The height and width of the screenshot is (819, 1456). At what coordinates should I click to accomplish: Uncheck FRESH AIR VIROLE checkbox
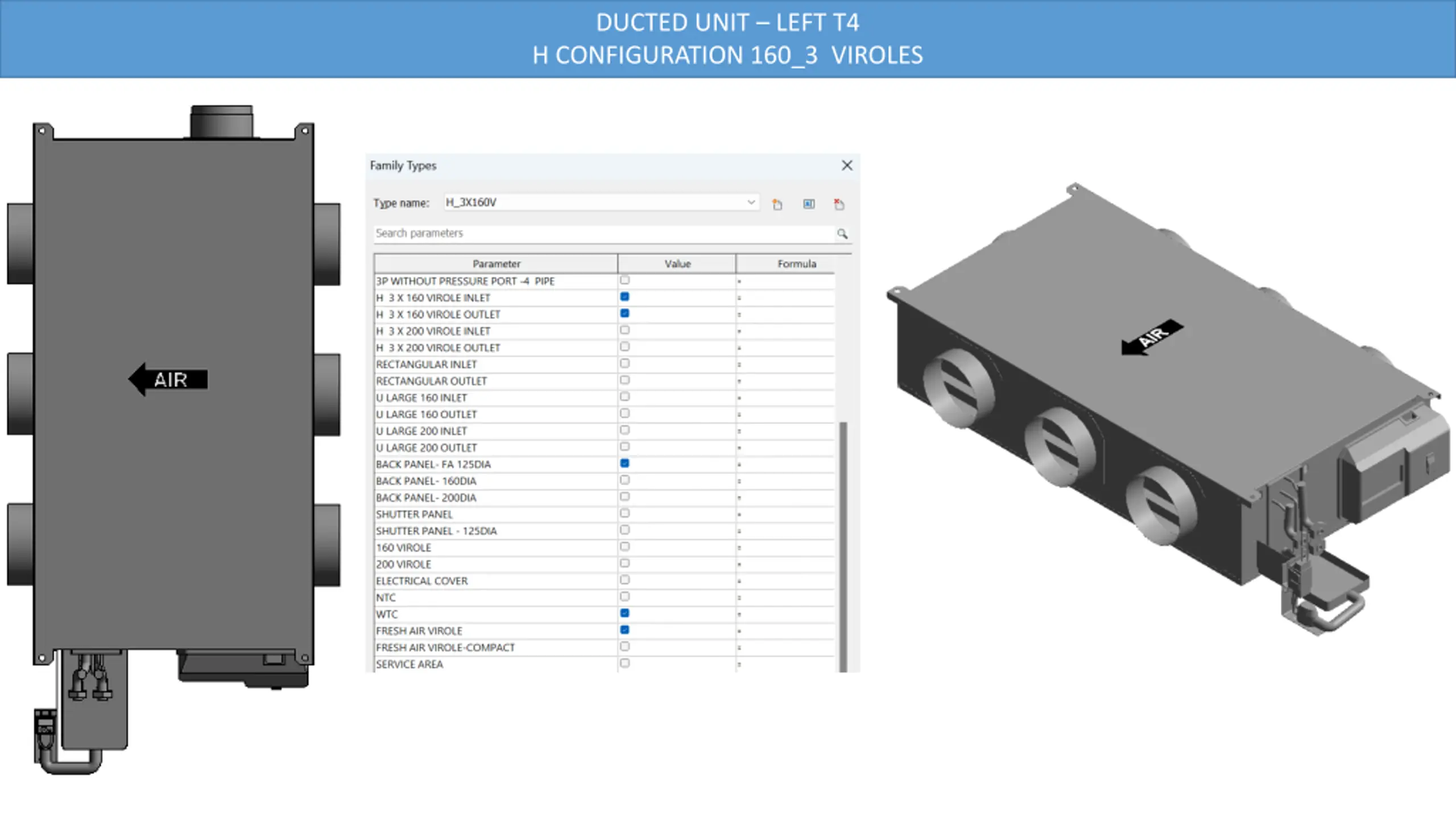coord(624,630)
